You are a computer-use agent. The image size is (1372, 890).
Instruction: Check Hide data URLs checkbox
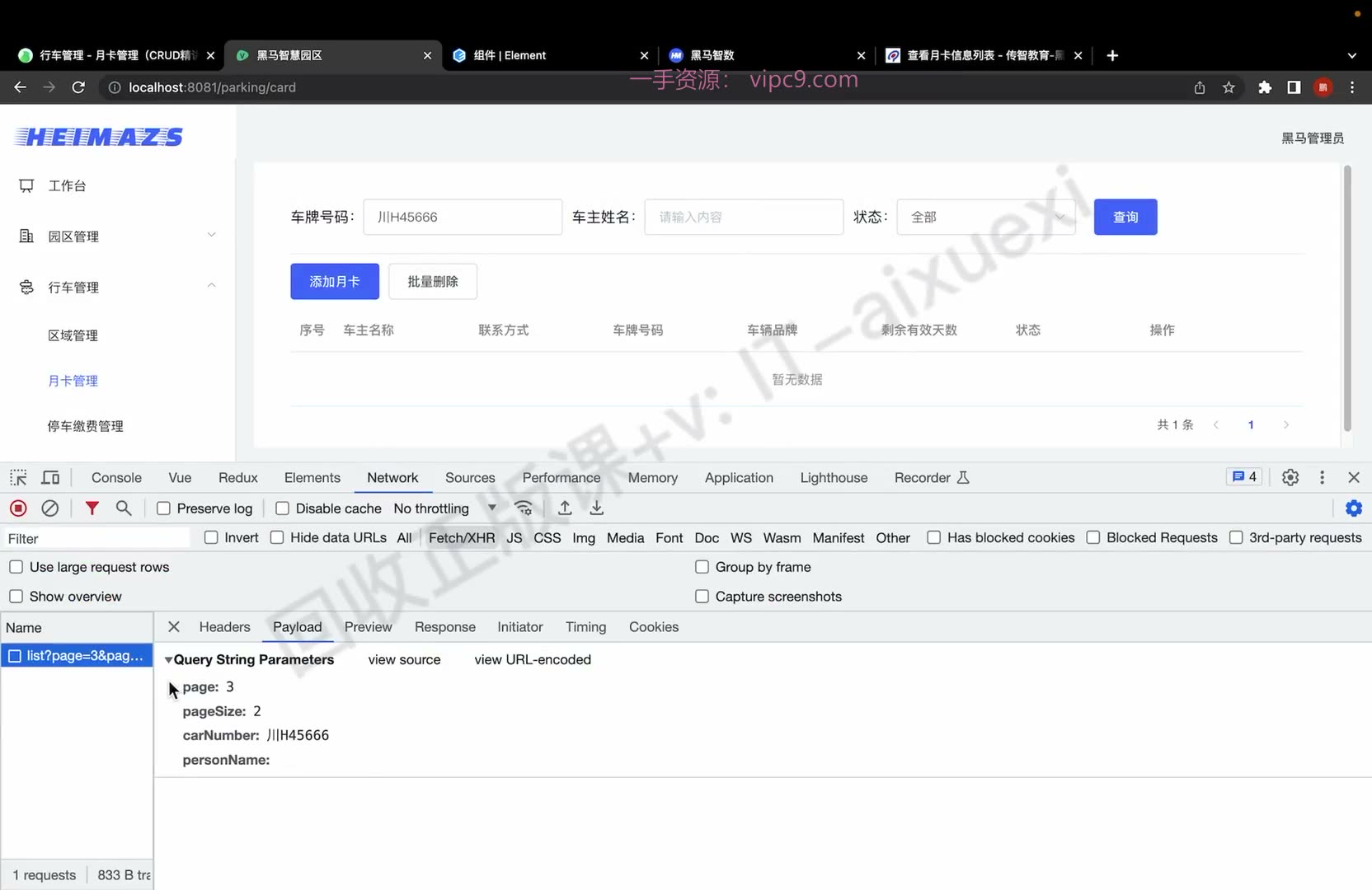click(277, 537)
